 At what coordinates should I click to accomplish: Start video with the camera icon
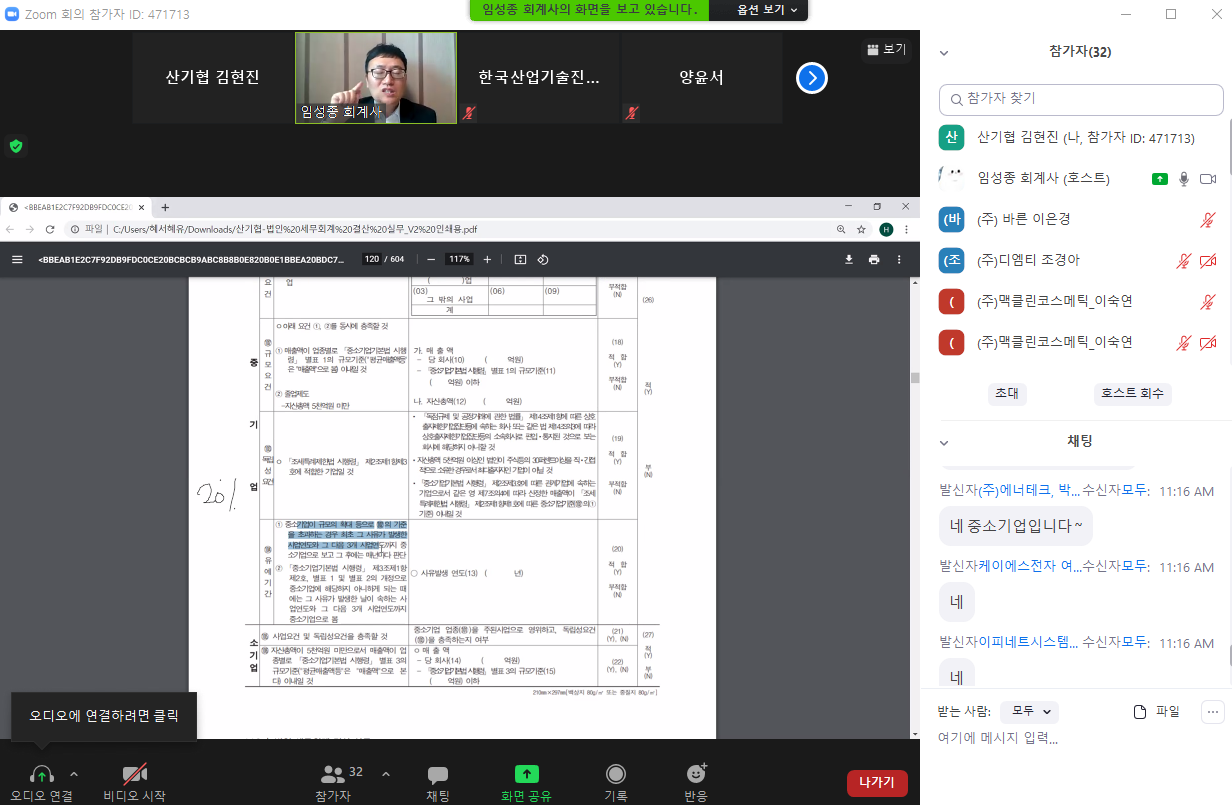point(135,774)
